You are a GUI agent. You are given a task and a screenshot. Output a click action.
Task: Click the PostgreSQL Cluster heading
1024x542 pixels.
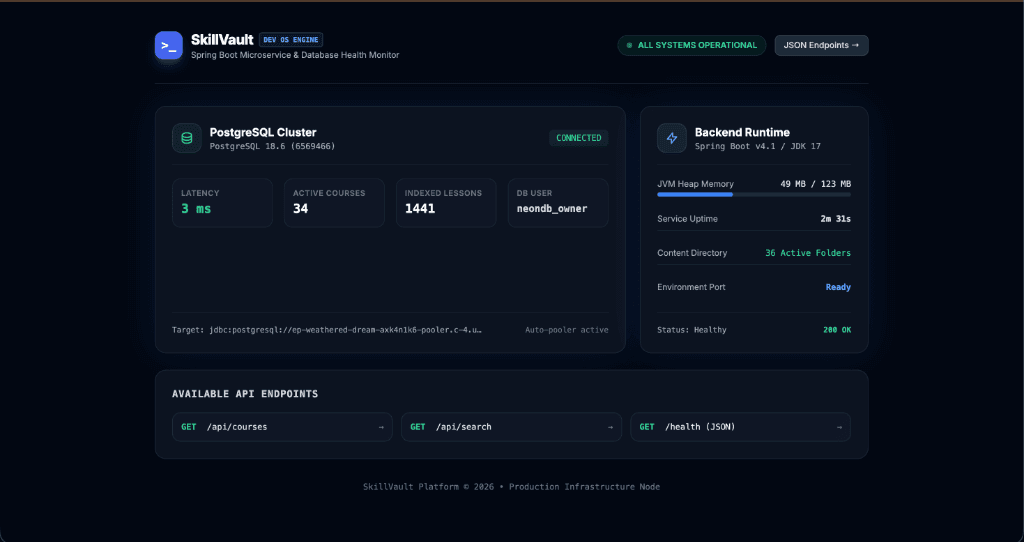pyautogui.click(x=263, y=132)
